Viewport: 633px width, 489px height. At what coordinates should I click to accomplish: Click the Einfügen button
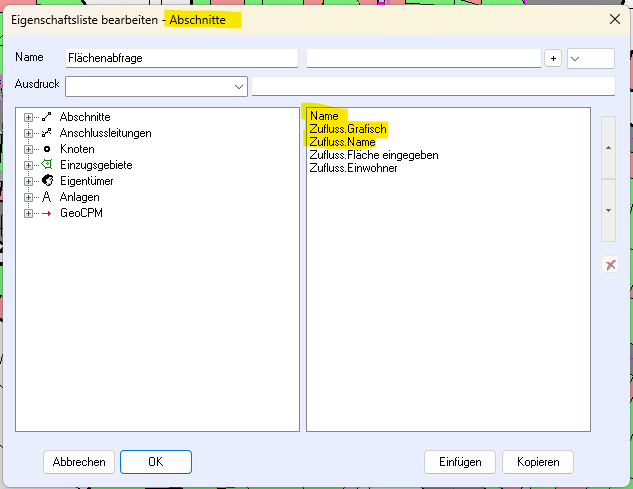click(x=460, y=462)
